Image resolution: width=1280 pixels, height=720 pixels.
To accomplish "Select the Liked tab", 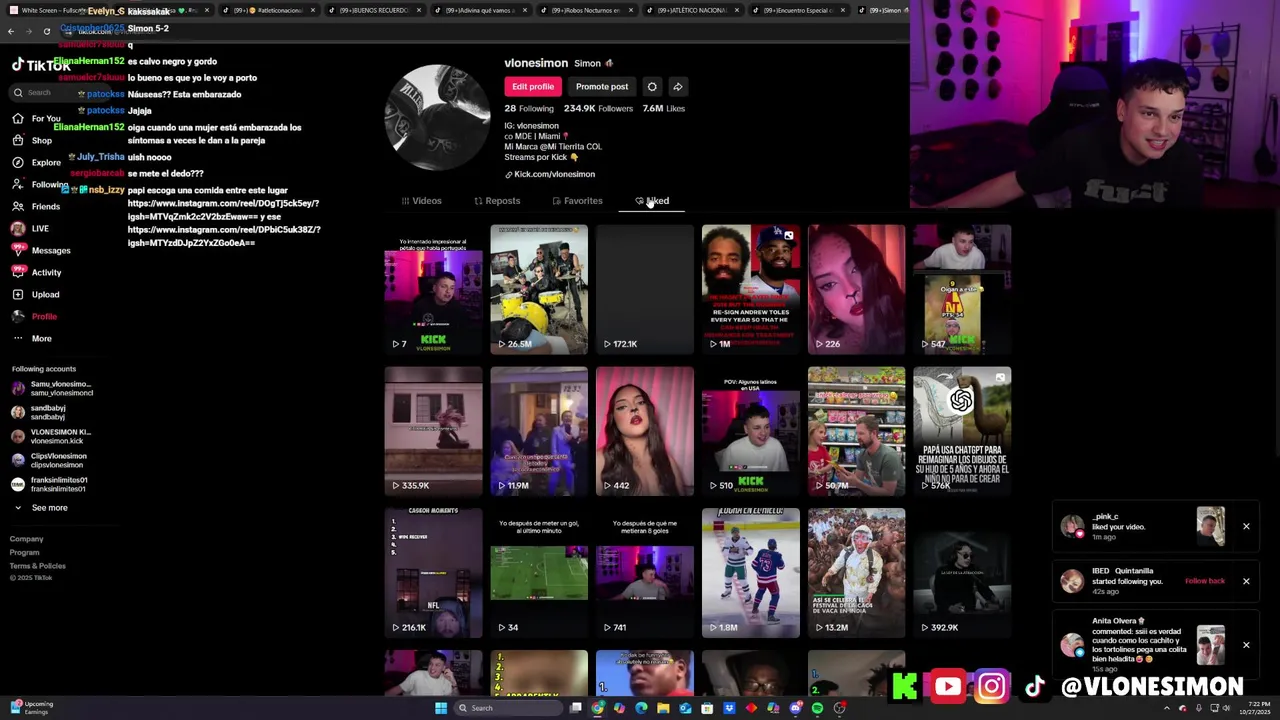I will (x=652, y=201).
